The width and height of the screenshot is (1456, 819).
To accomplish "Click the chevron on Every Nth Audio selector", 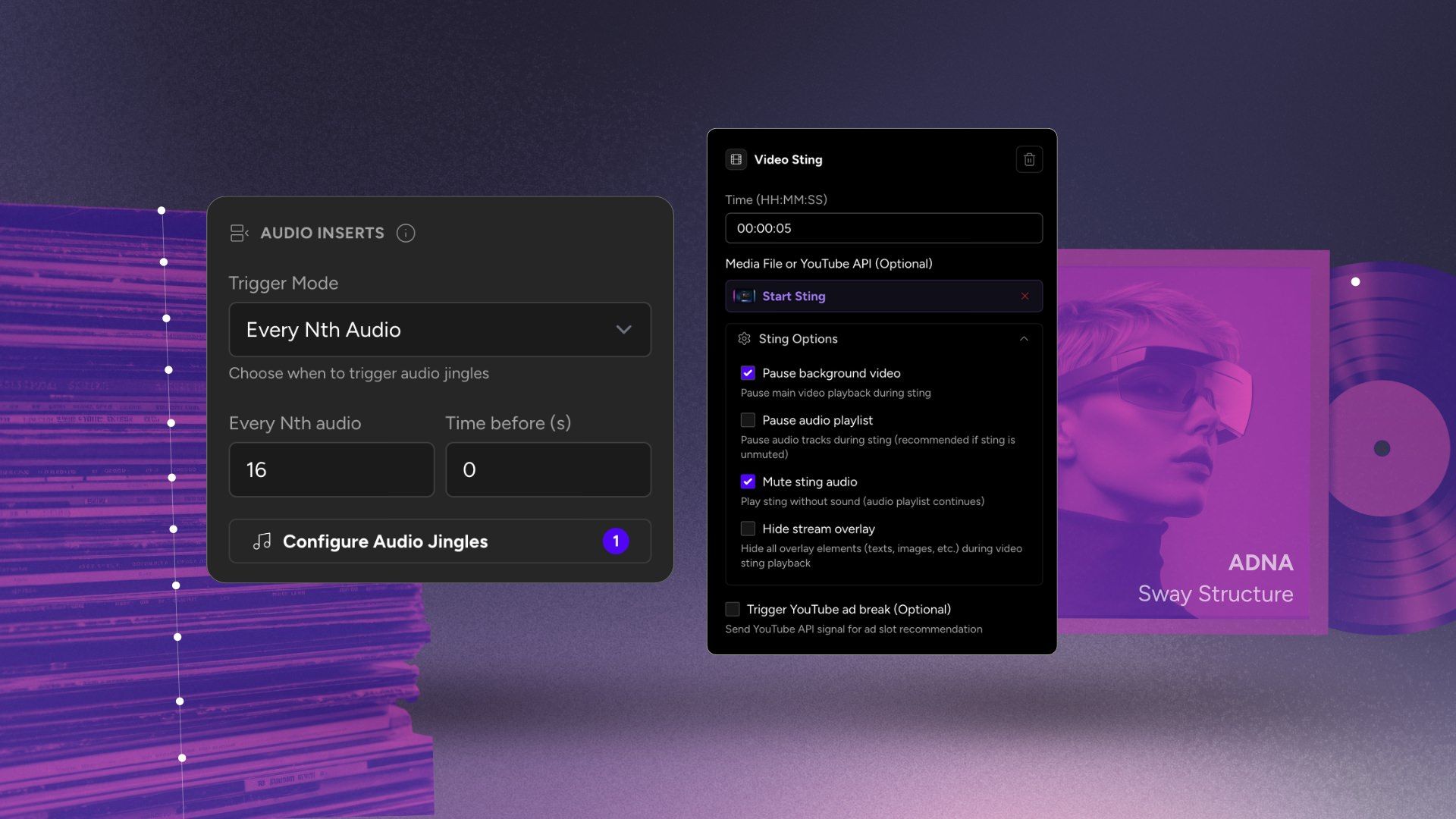I will coord(623,330).
